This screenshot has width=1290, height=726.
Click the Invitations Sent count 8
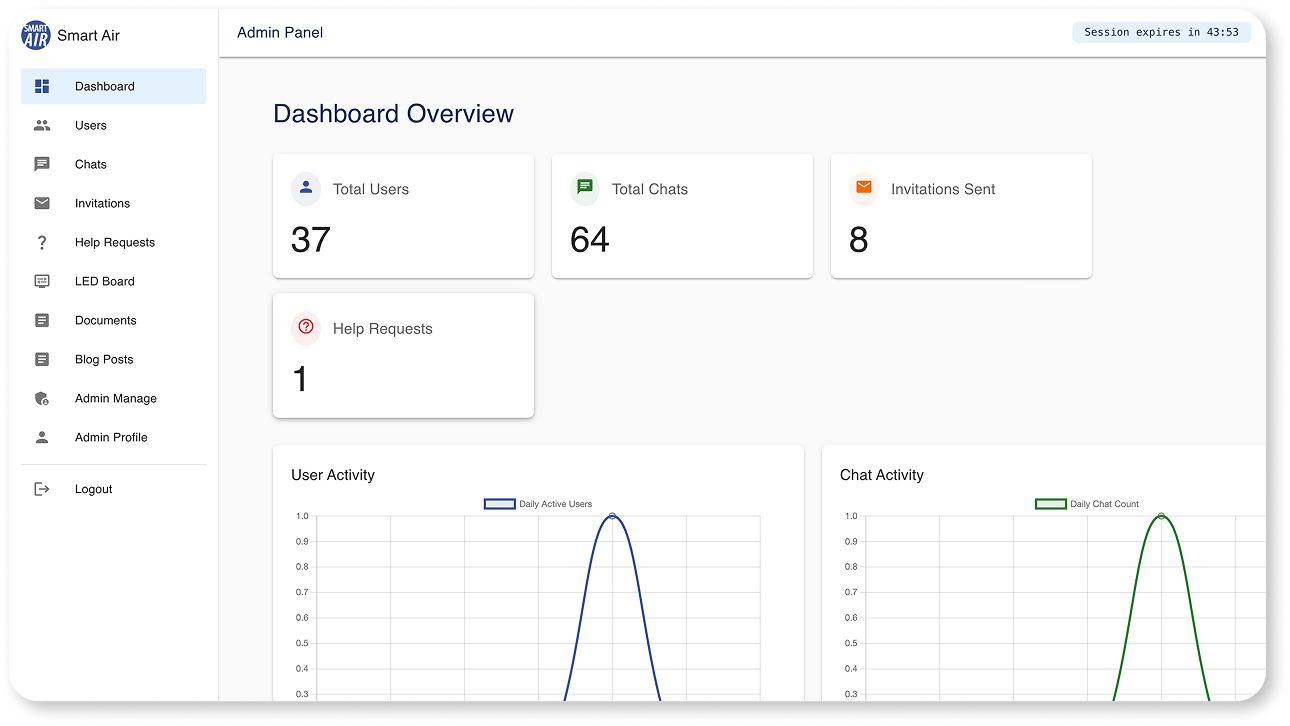pos(859,240)
